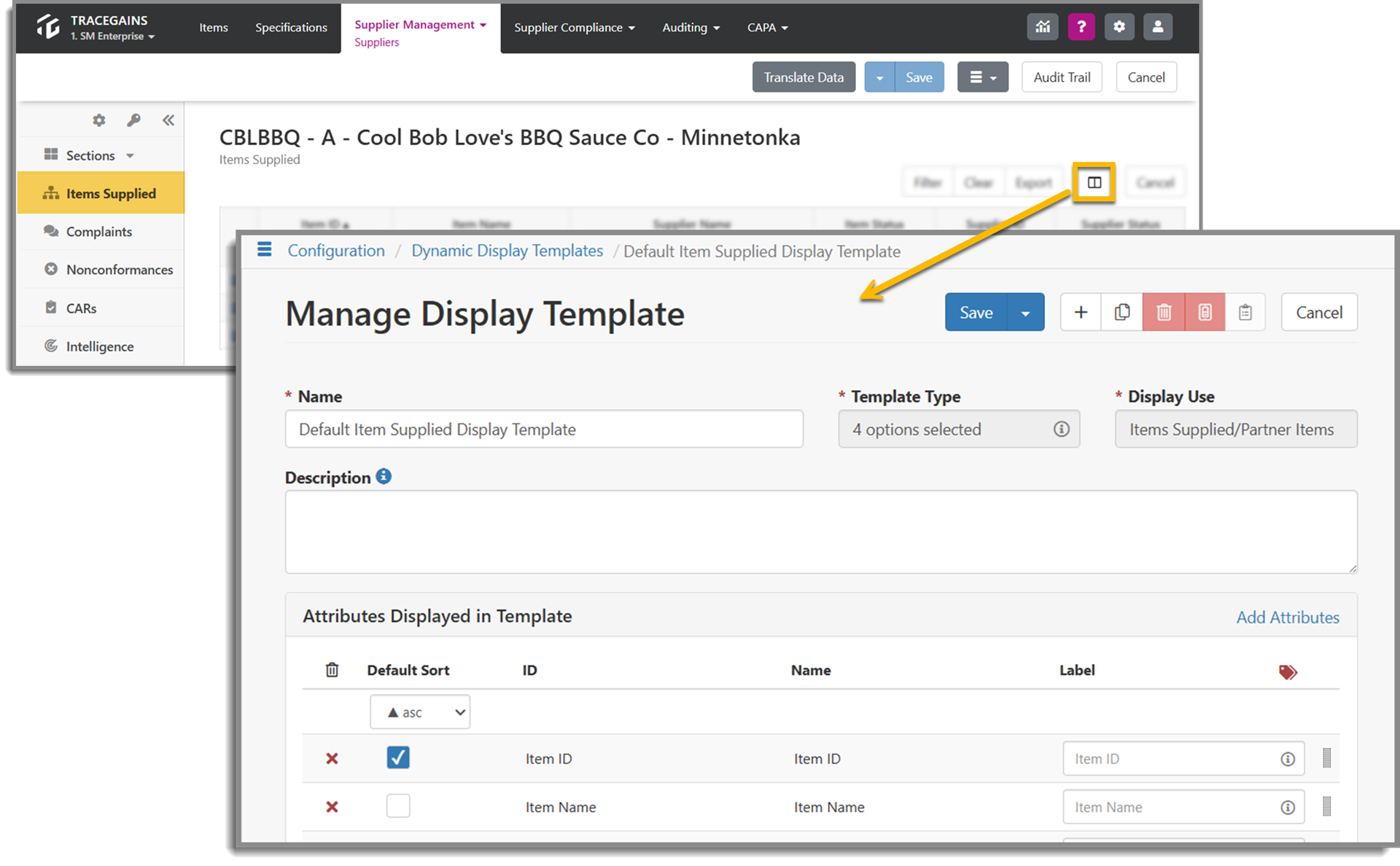1400x866 pixels.
Task: Click the clipboard icon beside Cancel
Action: (x=1245, y=313)
